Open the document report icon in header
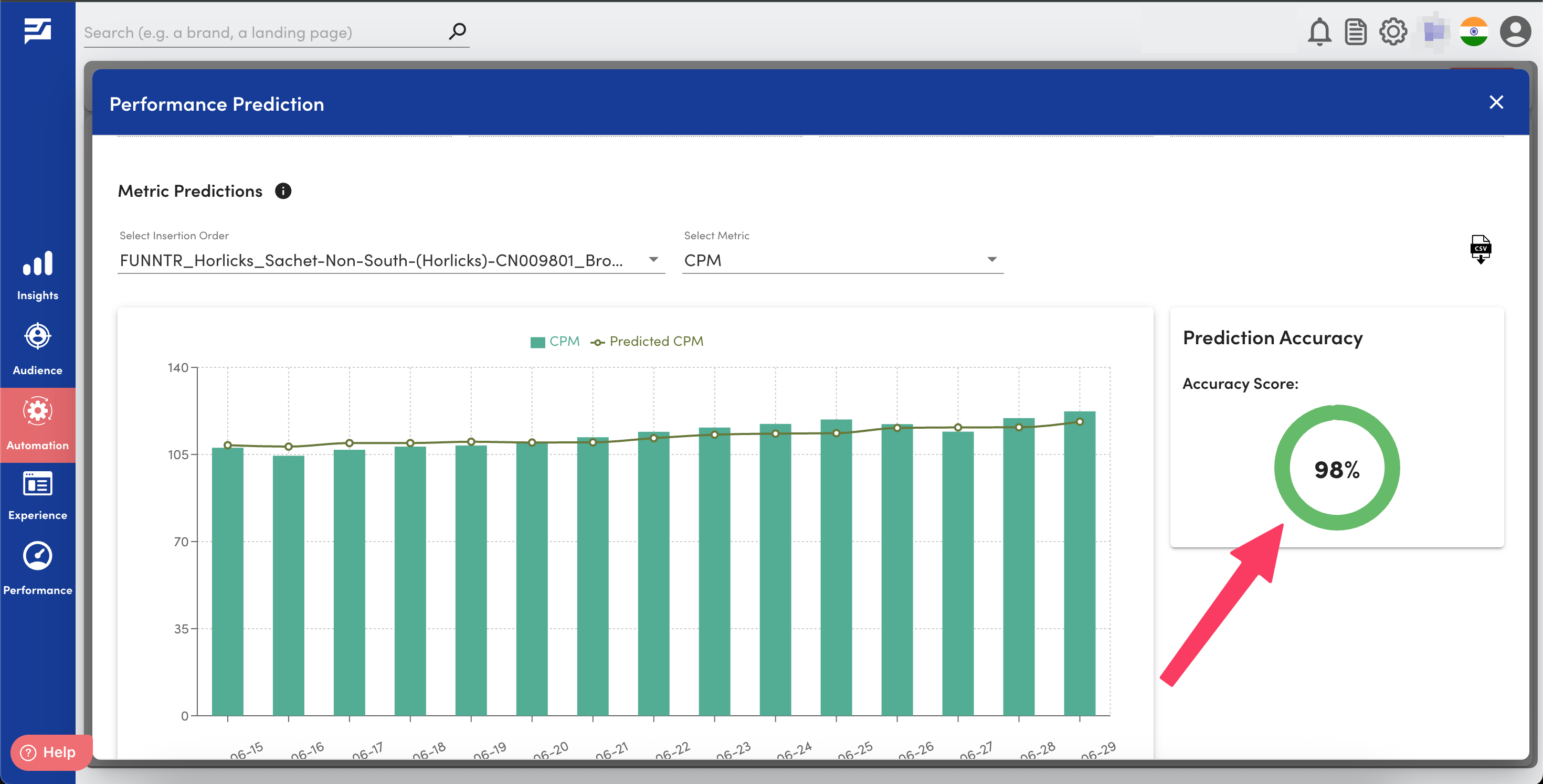 coord(1356,31)
